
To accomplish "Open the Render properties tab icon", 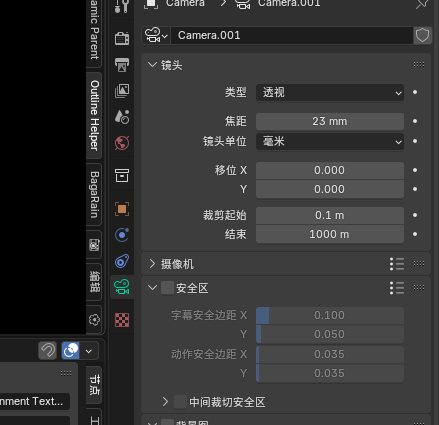I will pyautogui.click(x=122, y=38).
